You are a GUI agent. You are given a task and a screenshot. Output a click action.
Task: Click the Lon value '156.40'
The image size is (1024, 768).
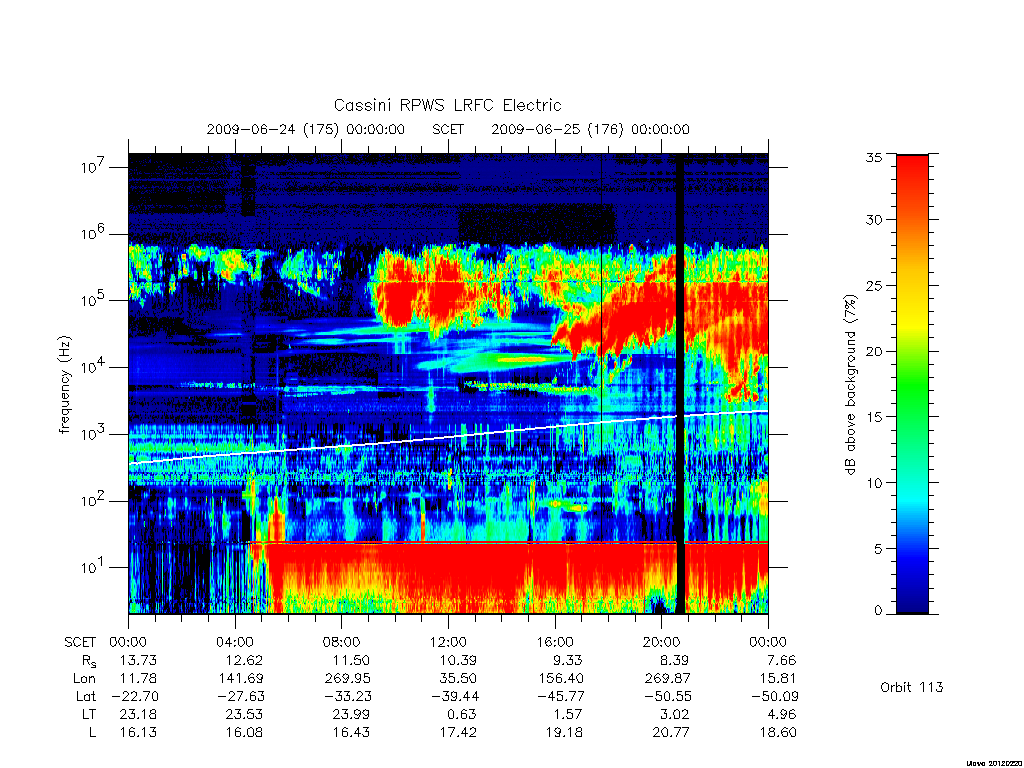click(x=560, y=679)
